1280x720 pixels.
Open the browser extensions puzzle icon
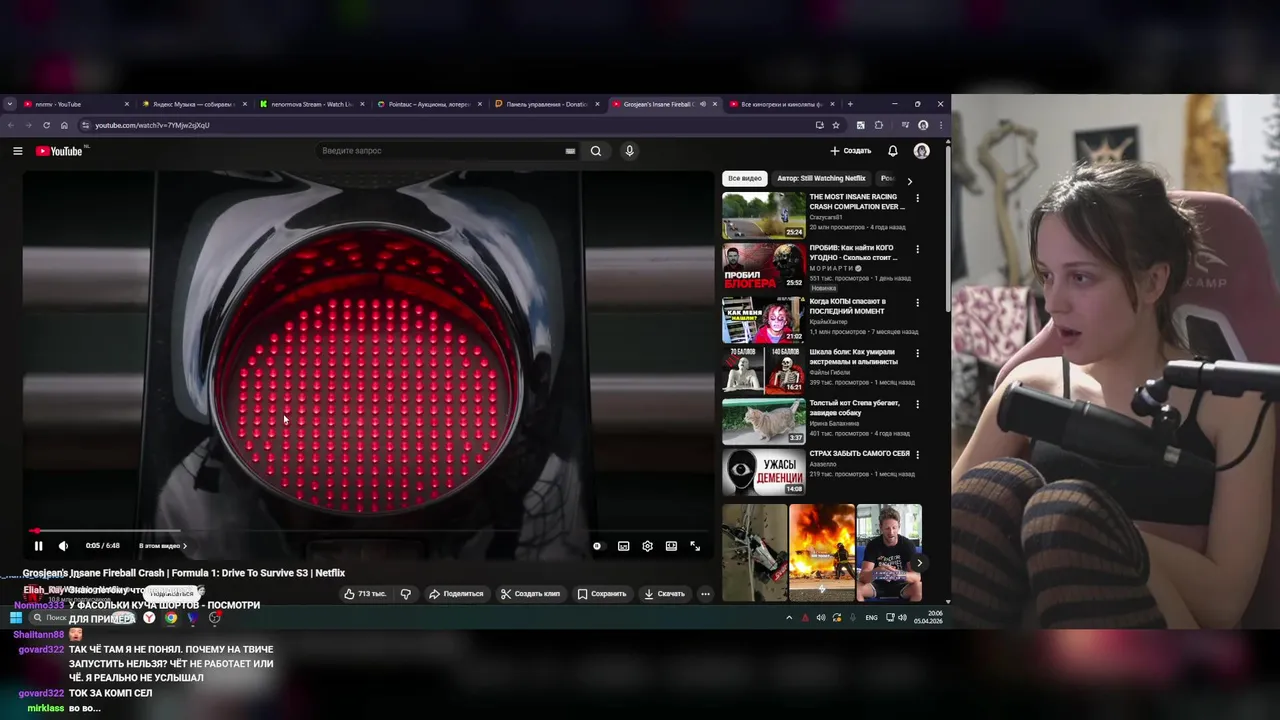879,125
